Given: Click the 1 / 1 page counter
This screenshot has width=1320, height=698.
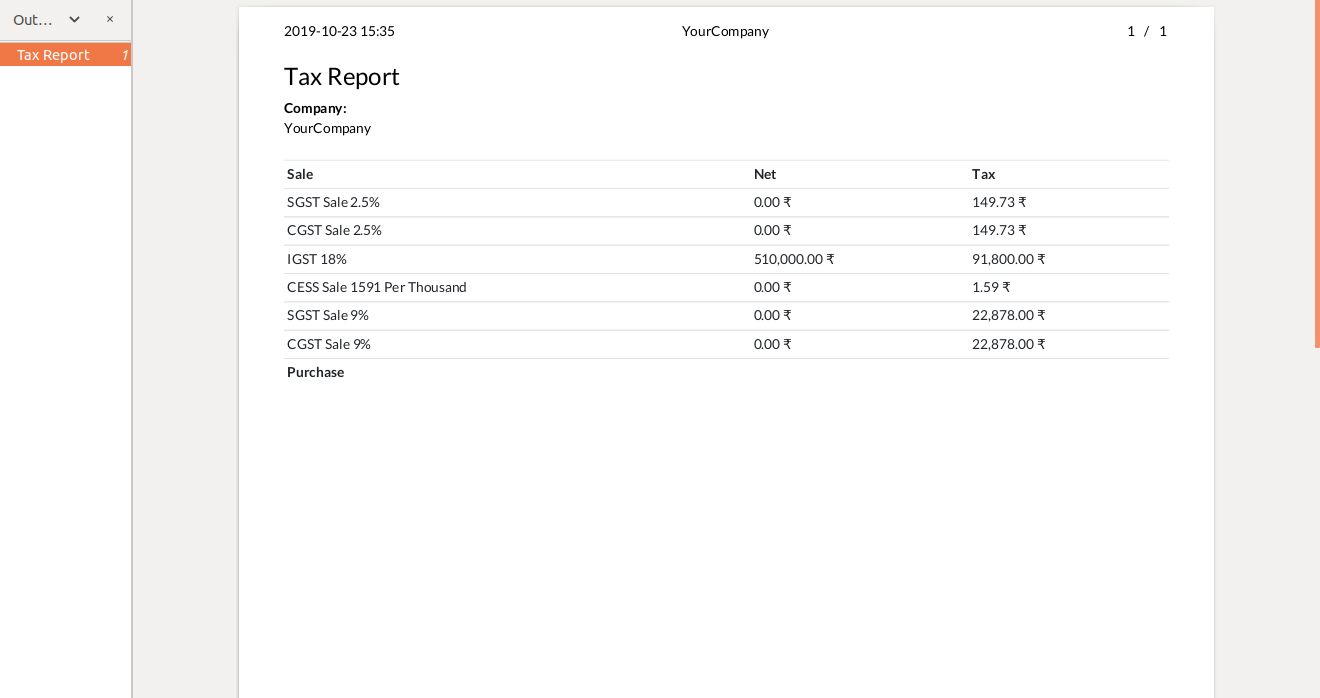Looking at the screenshot, I should pos(1147,31).
